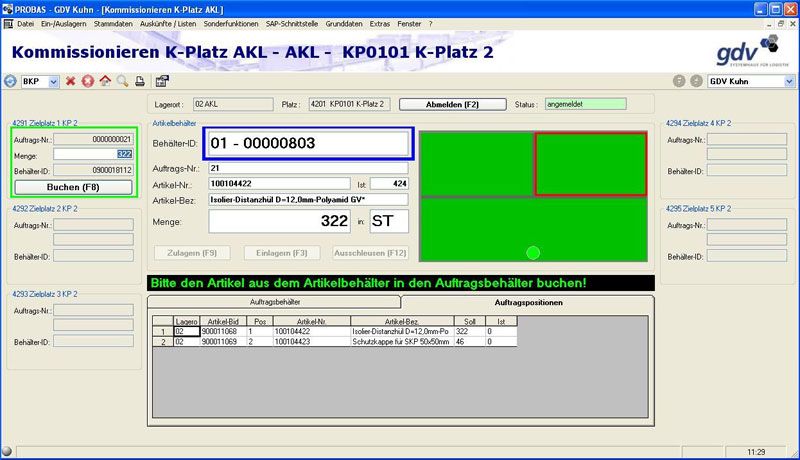Click the Zulagern (F9) button

click(192, 253)
